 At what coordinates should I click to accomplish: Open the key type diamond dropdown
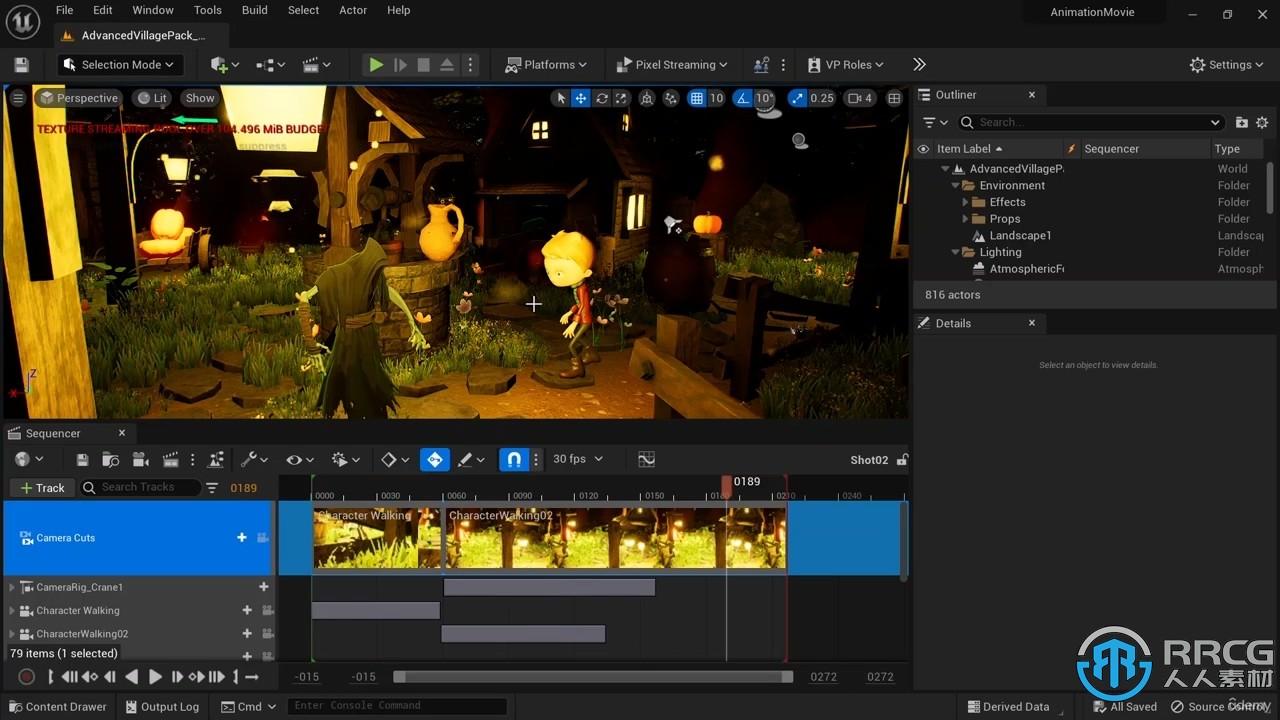point(395,459)
